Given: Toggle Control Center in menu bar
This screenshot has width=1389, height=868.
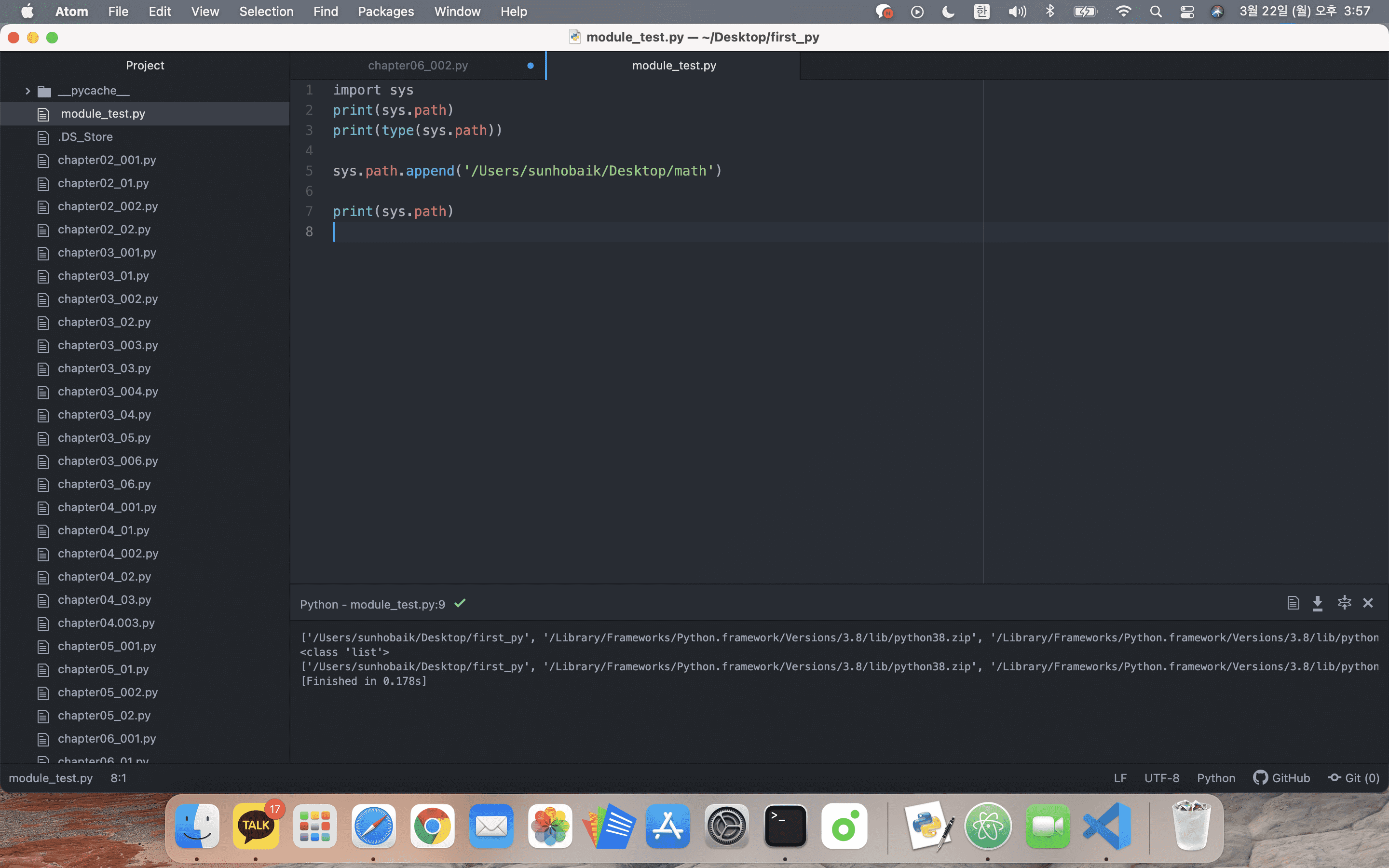Looking at the screenshot, I should [1186, 12].
